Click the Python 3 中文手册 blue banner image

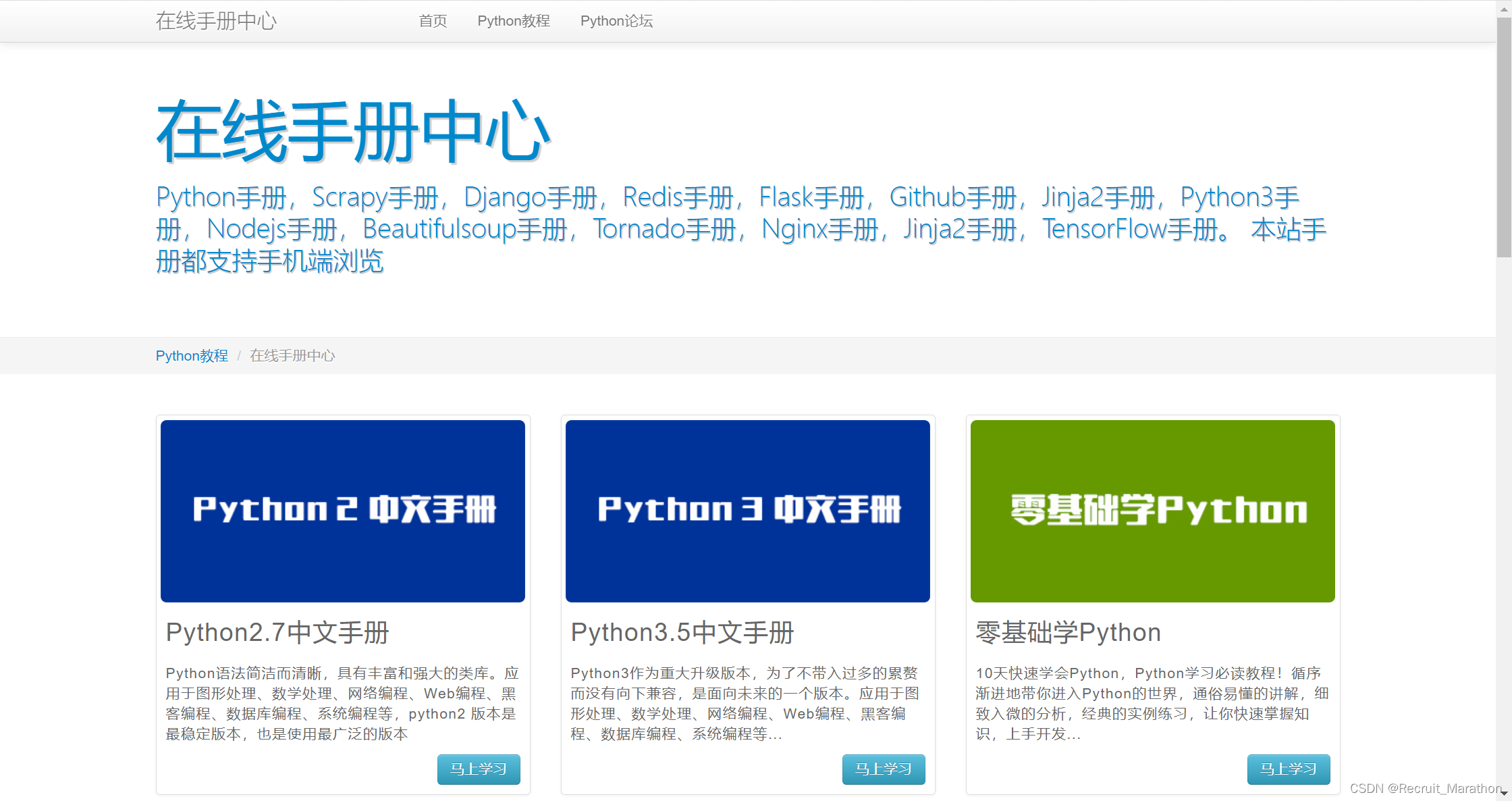pyautogui.click(x=748, y=511)
